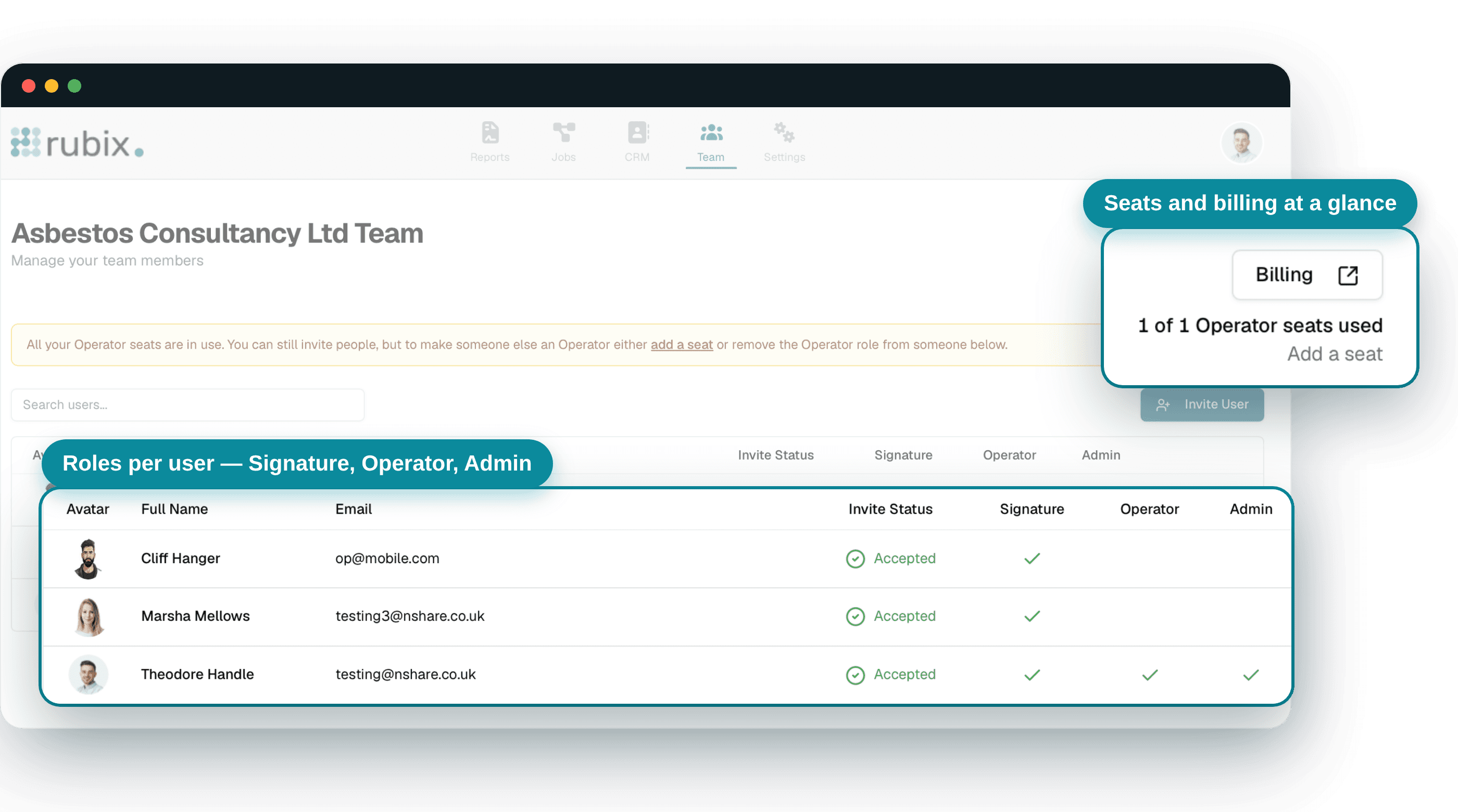Select the Team tab
1458x812 pixels.
711,144
